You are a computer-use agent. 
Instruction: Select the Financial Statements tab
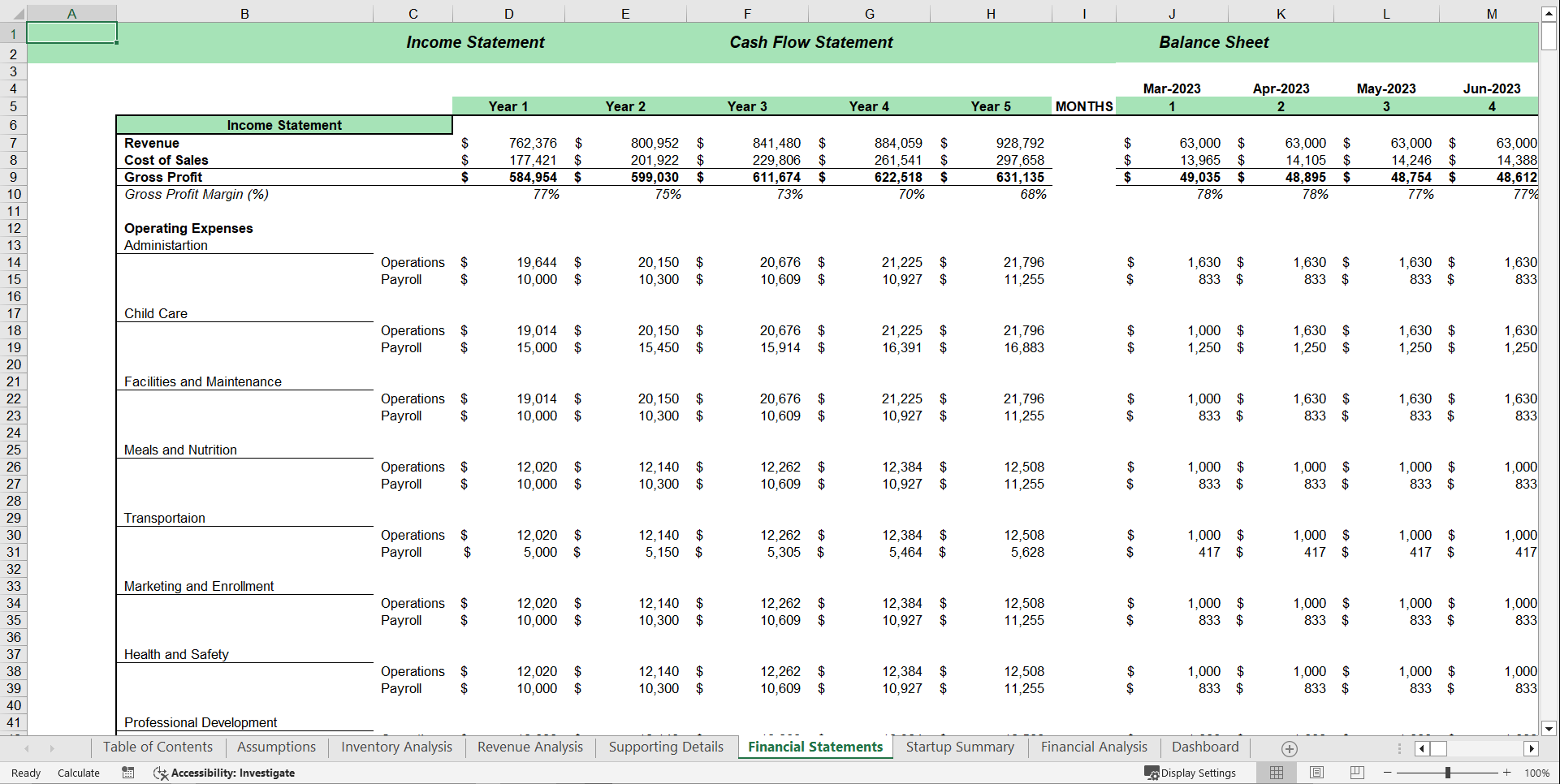(x=815, y=747)
